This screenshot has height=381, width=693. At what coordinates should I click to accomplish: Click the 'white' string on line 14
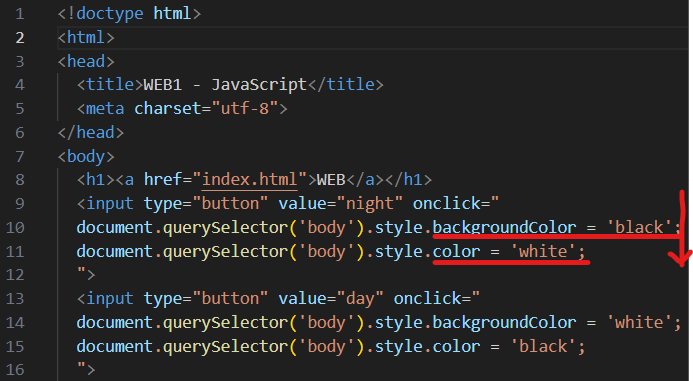[x=639, y=323]
